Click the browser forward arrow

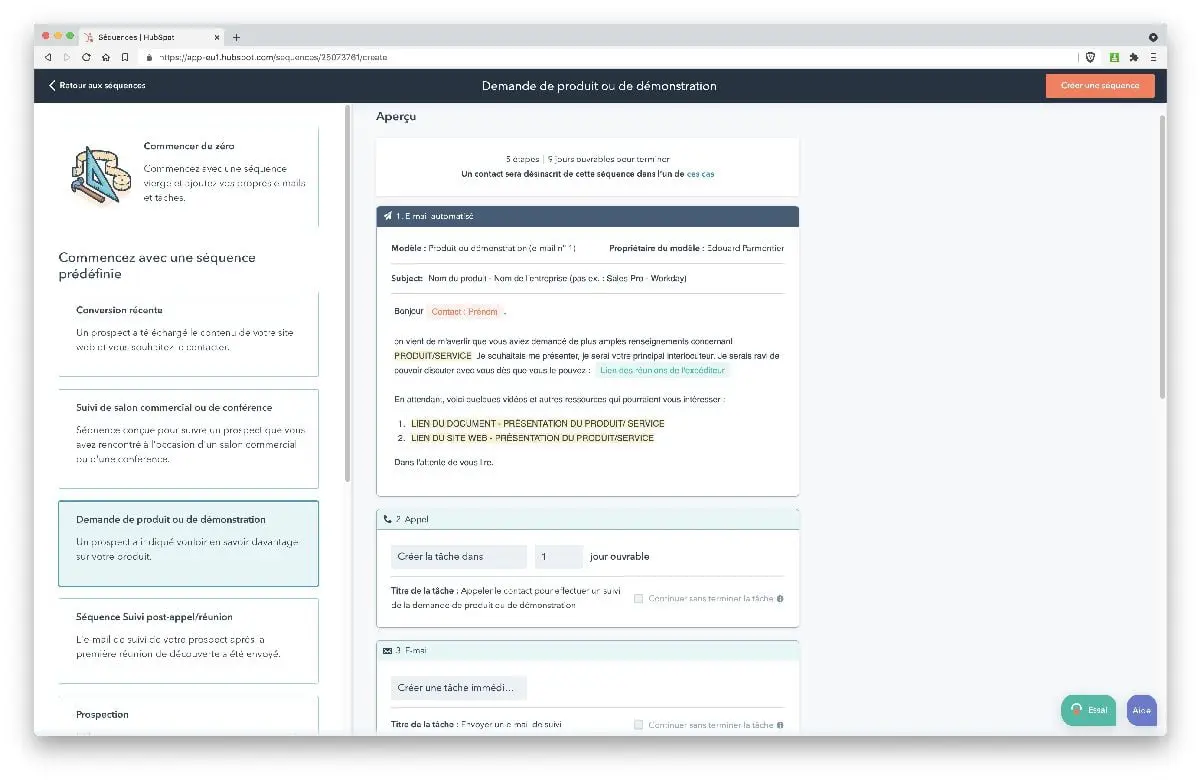(67, 57)
